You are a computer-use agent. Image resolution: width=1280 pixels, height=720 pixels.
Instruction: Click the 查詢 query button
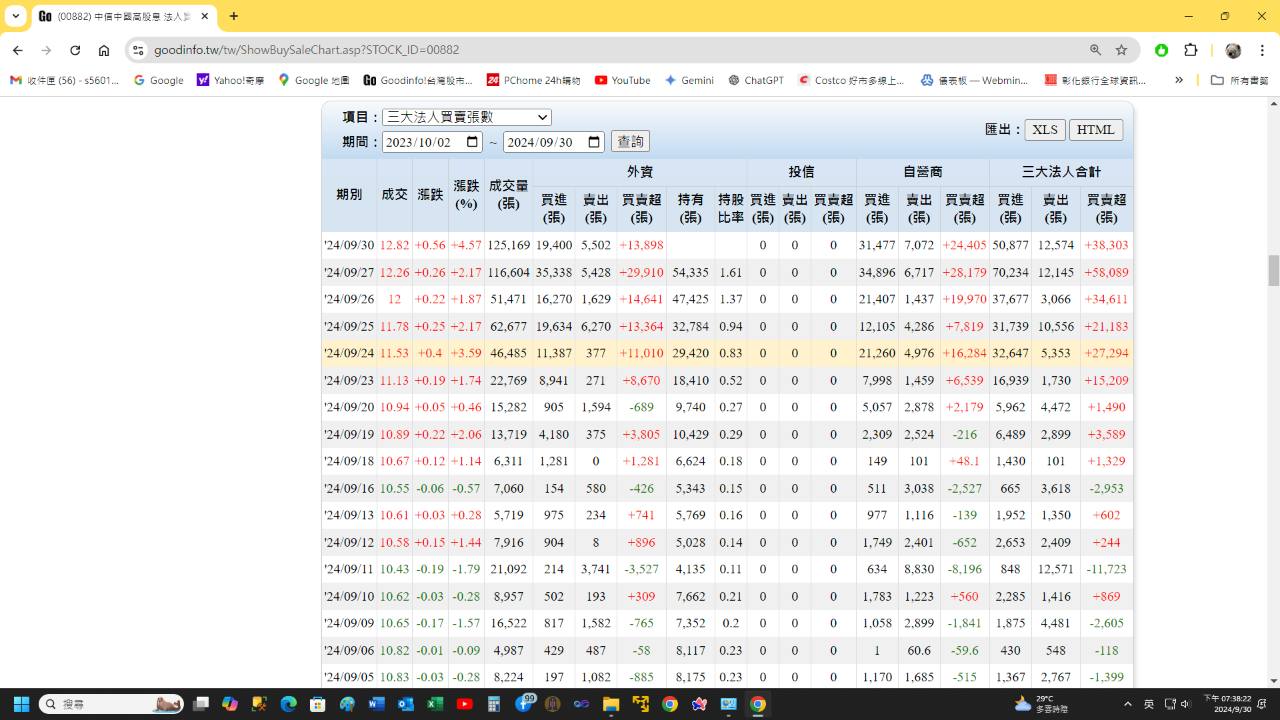[630, 142]
